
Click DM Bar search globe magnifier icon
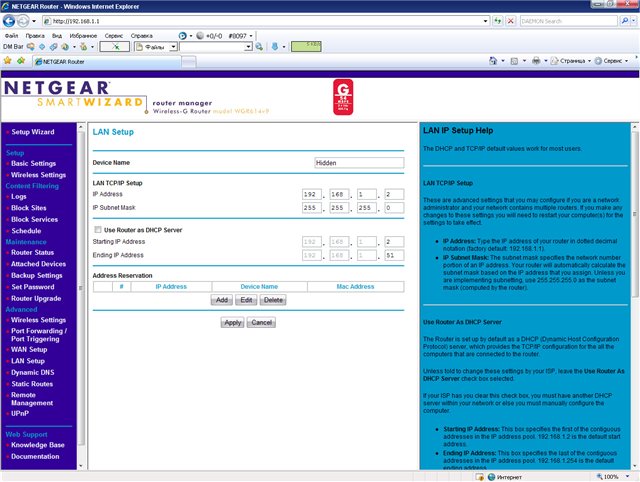tap(259, 47)
